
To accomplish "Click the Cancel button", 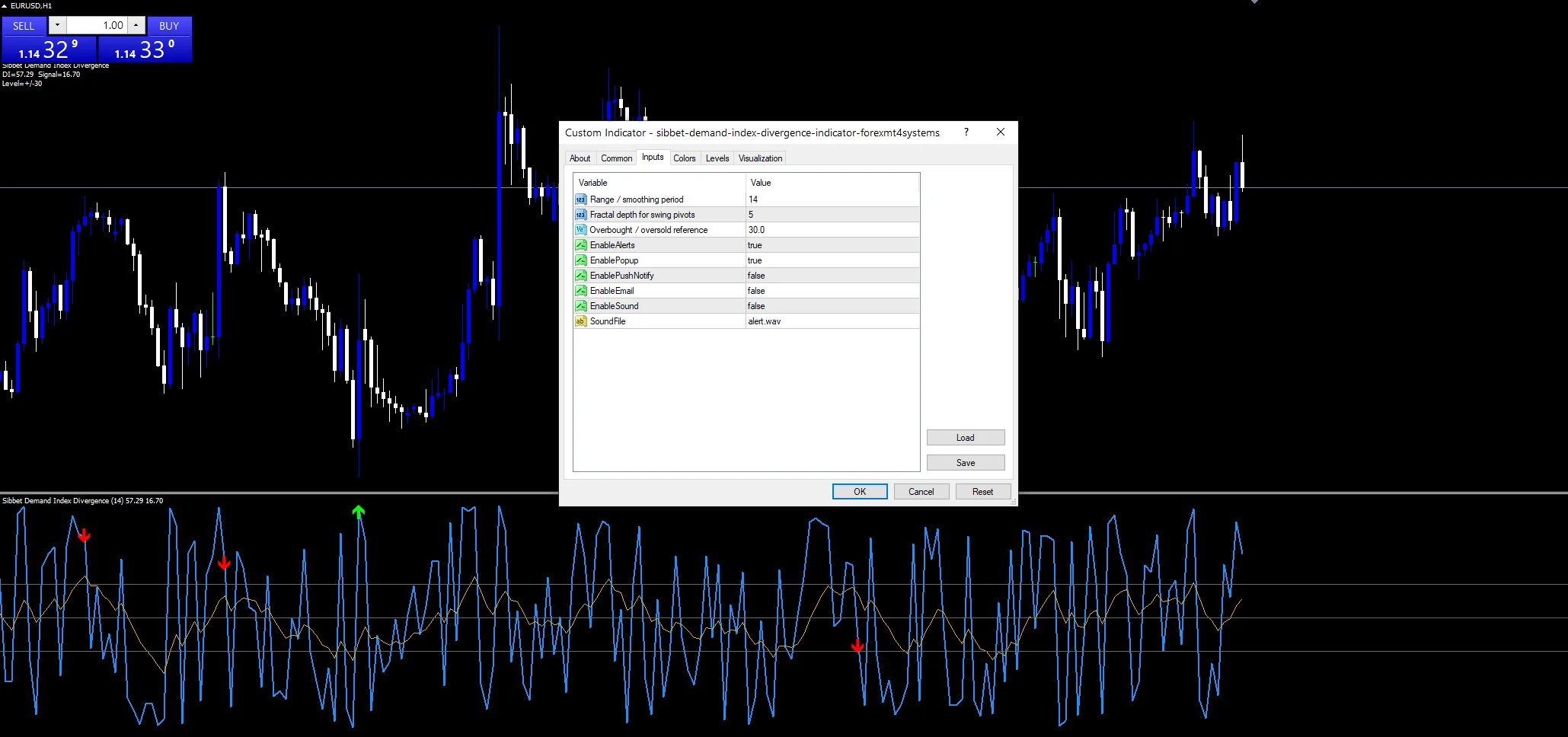I will coord(921,492).
